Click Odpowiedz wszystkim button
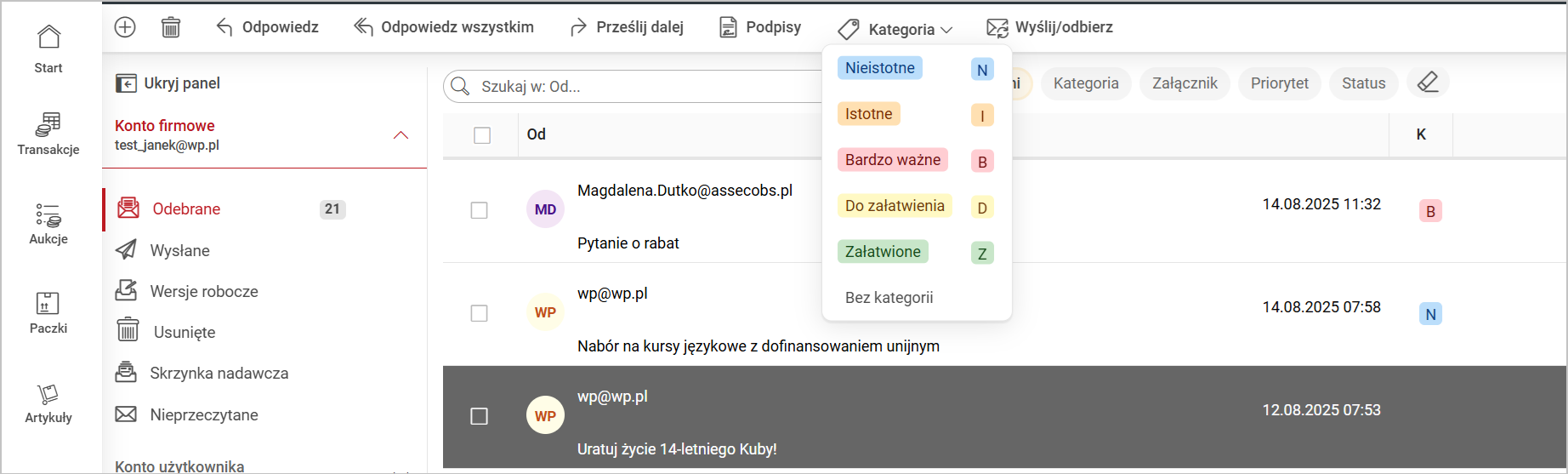Viewport: 1568px width, 474px height. (x=444, y=27)
